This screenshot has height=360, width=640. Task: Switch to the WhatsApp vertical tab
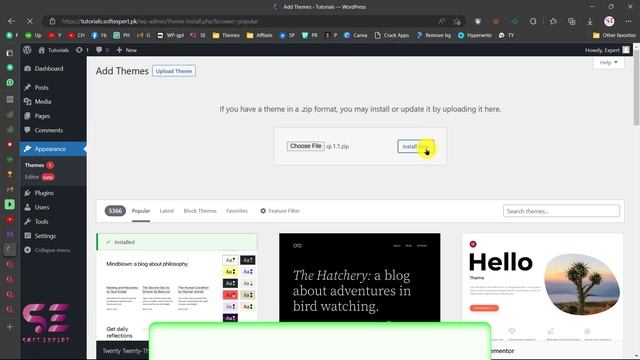[x=10, y=82]
